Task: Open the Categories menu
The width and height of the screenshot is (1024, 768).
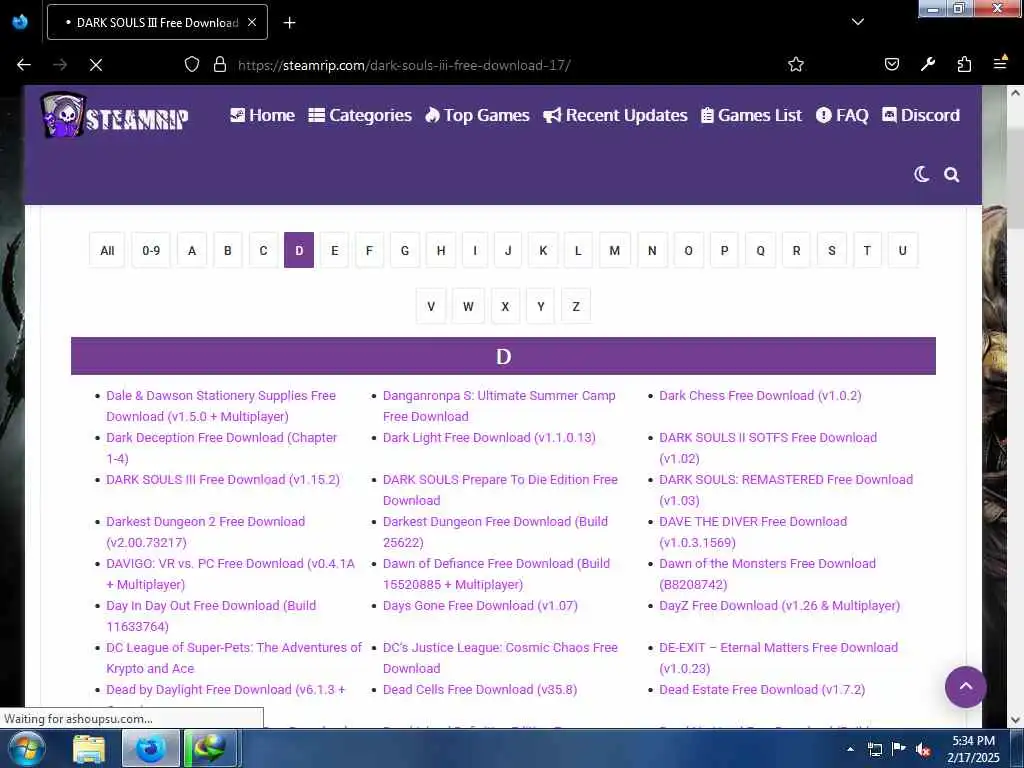Action: pyautogui.click(x=360, y=116)
